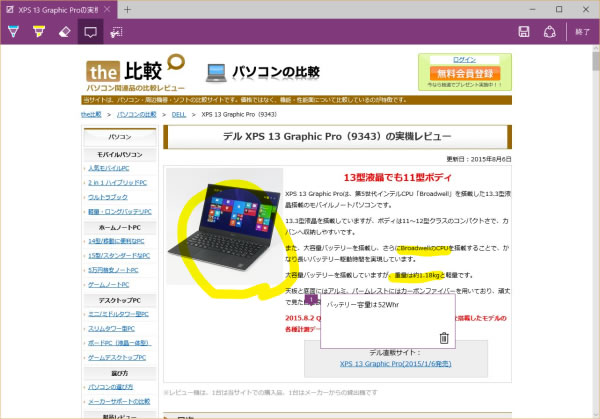The height and width of the screenshot is (419, 600).
Task: Click the purple note marker numbered 1
Action: coord(311,299)
